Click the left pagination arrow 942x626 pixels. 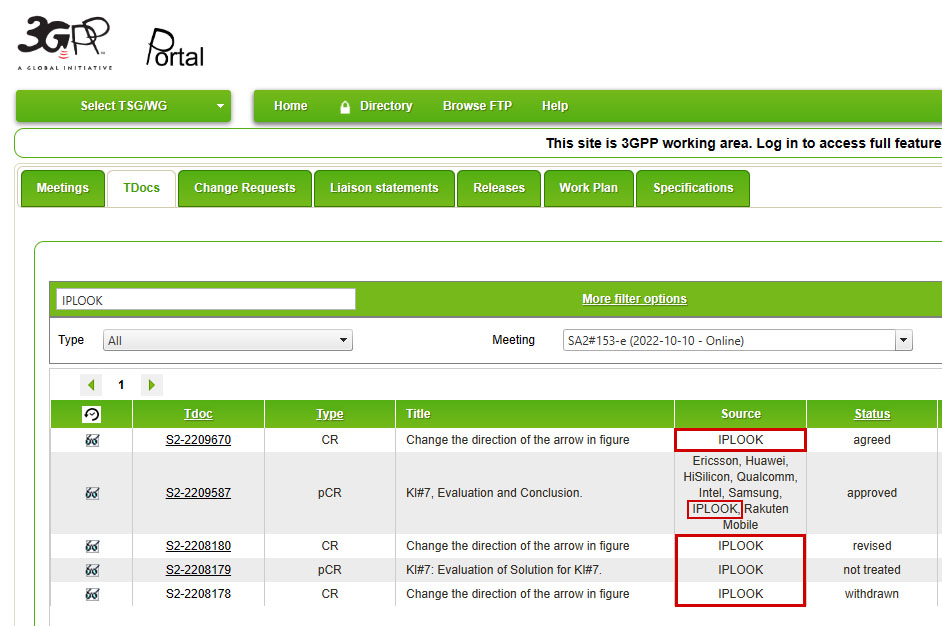tap(91, 385)
